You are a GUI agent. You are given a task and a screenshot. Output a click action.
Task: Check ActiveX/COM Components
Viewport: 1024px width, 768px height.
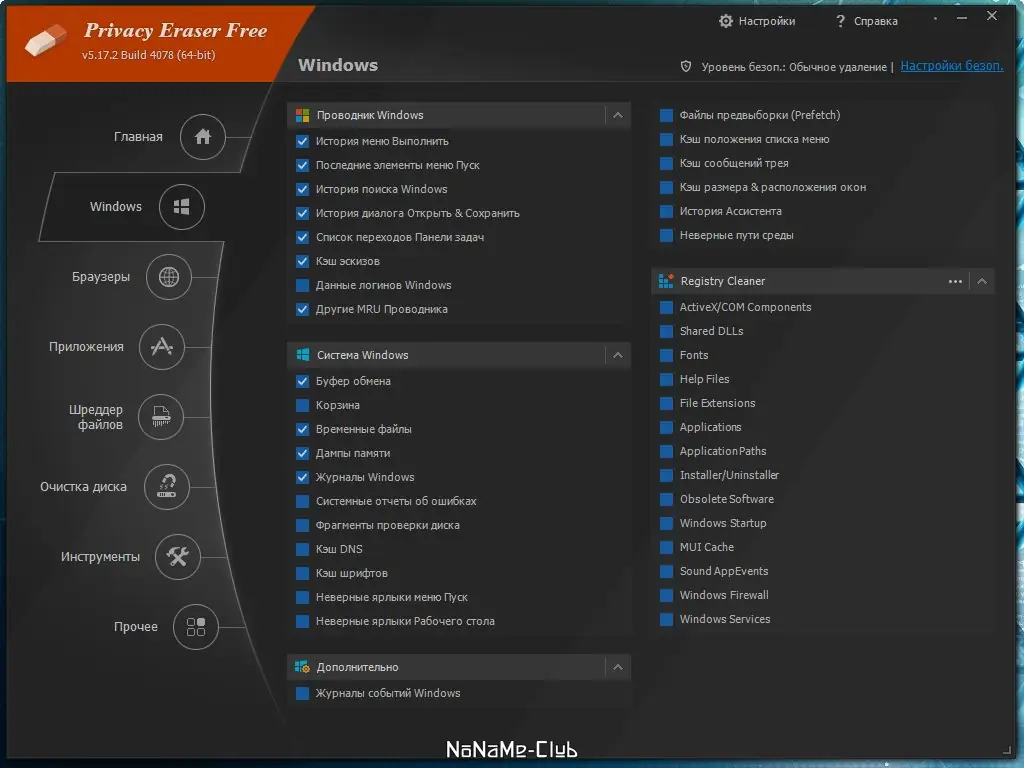coord(666,308)
